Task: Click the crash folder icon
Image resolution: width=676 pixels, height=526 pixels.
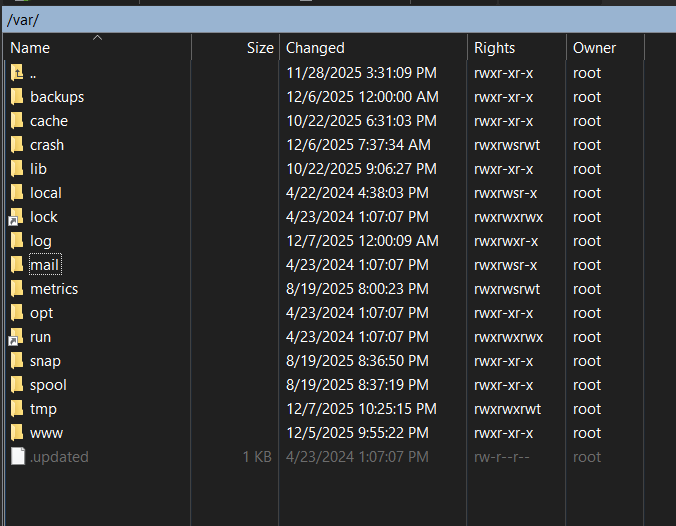Action: click(17, 145)
